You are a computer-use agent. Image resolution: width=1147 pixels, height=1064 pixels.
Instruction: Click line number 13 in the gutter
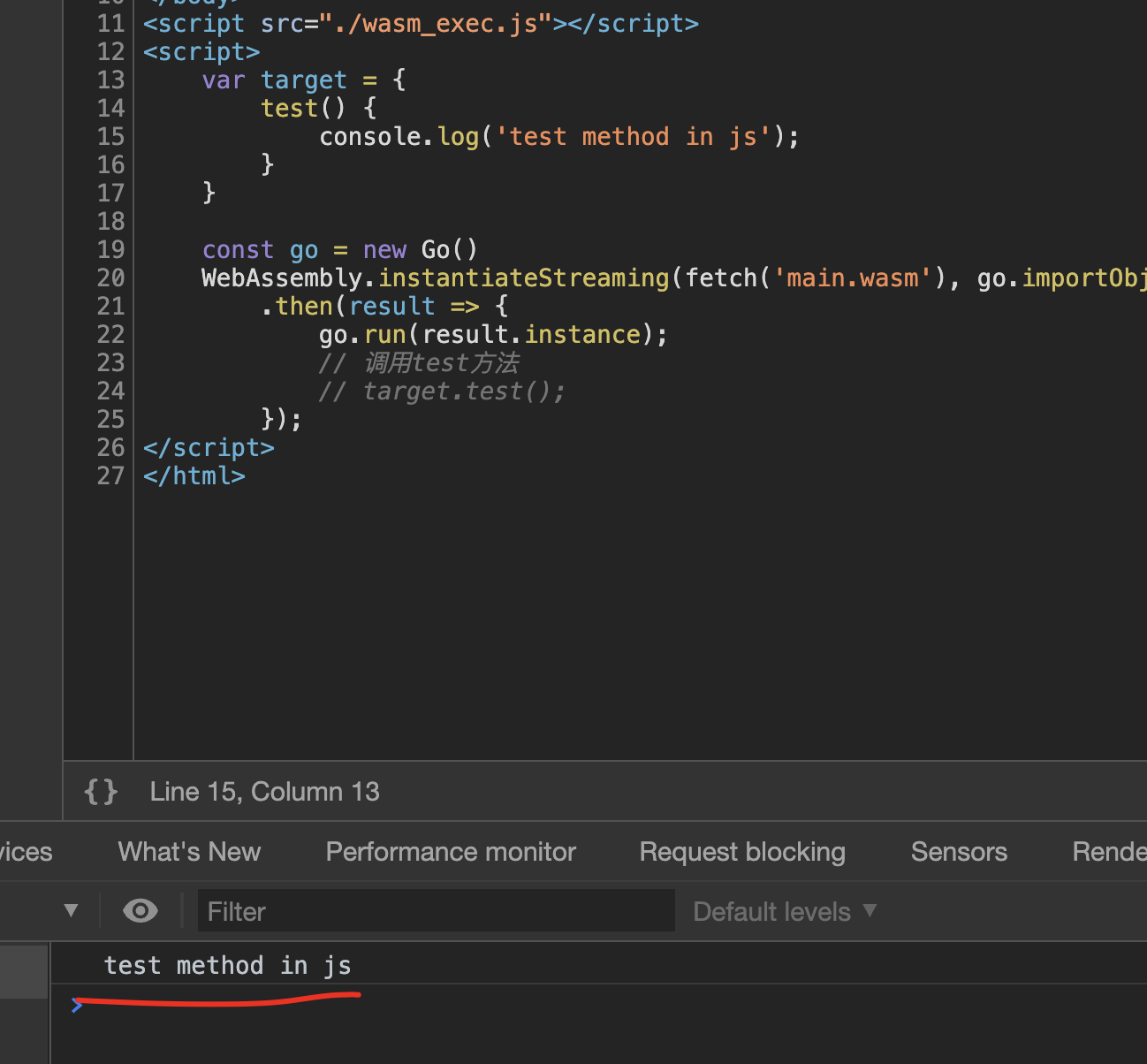tap(110, 80)
